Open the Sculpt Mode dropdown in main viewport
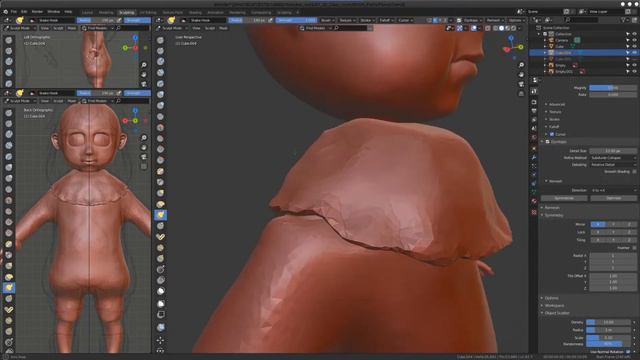The width and height of the screenshot is (640, 360). pos(172,28)
